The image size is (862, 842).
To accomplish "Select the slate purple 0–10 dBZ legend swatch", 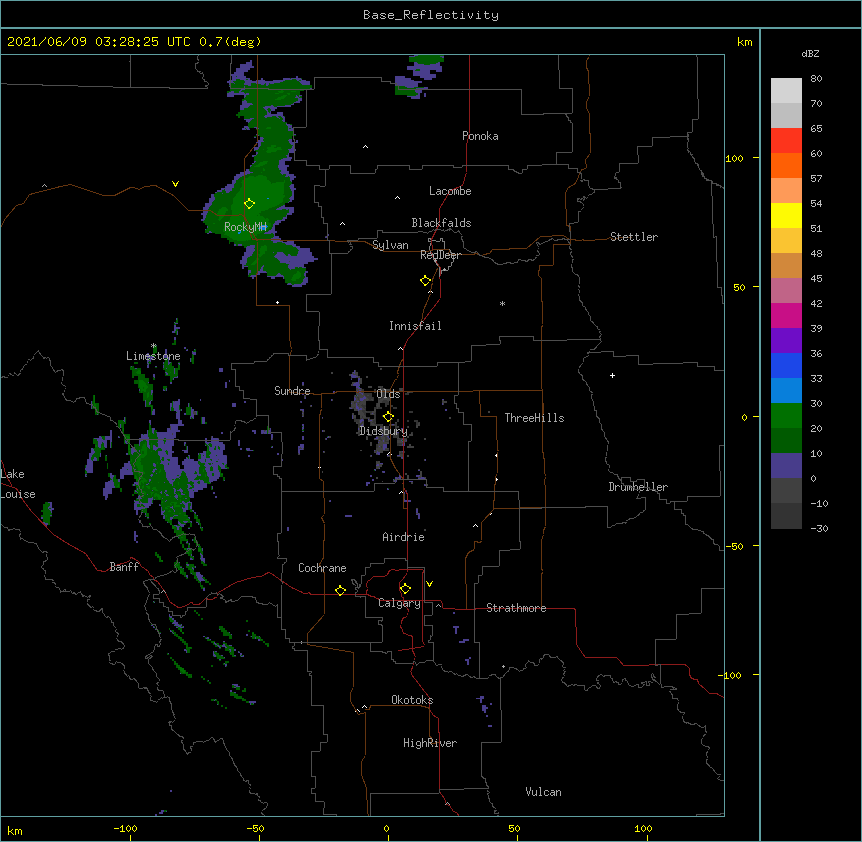I will coord(786,466).
